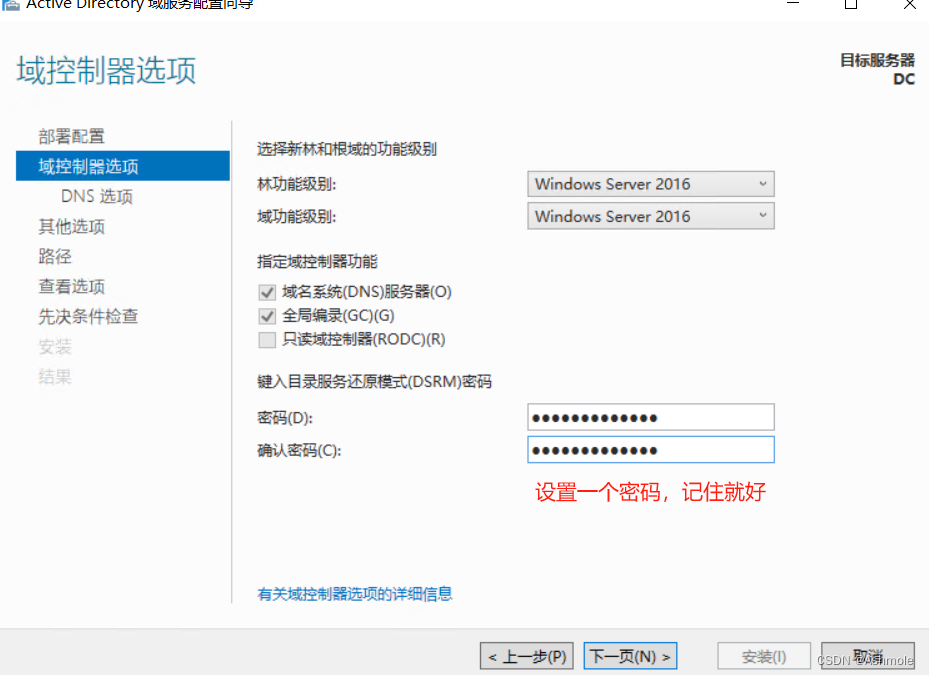Focus the 确认密码(C) input field

click(651, 450)
